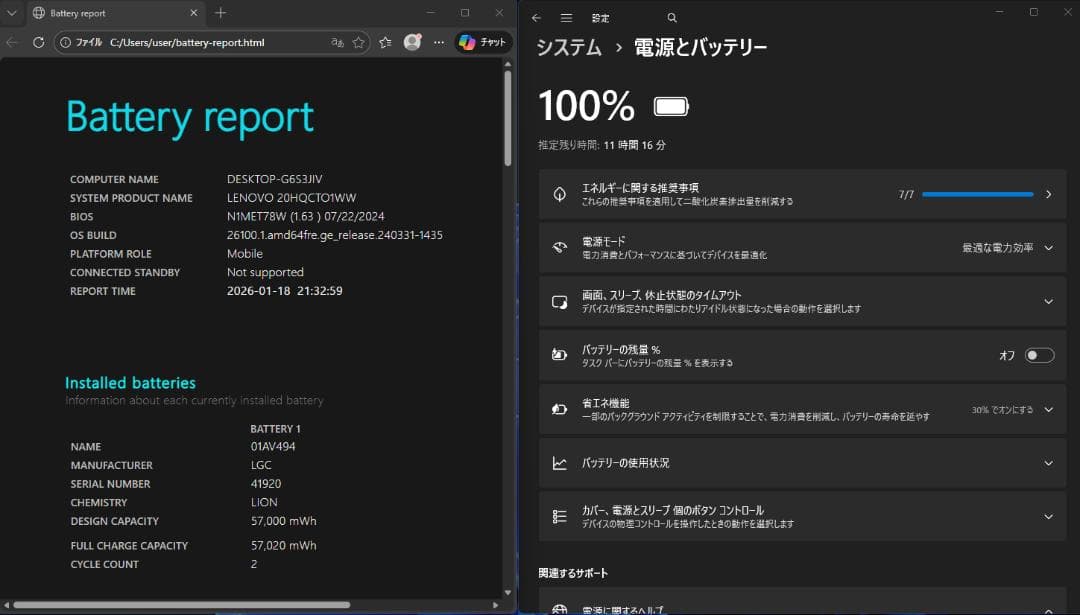Click the browser profile avatar icon
The width and height of the screenshot is (1080, 615).
coord(412,42)
